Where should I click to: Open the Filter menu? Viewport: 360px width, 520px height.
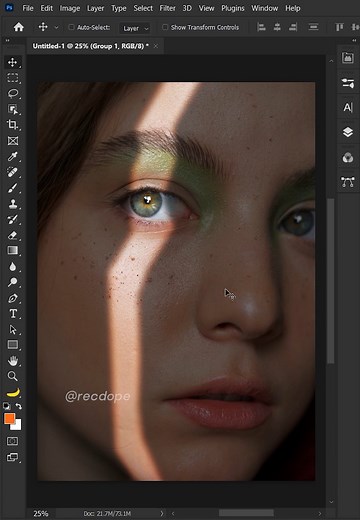[167, 8]
